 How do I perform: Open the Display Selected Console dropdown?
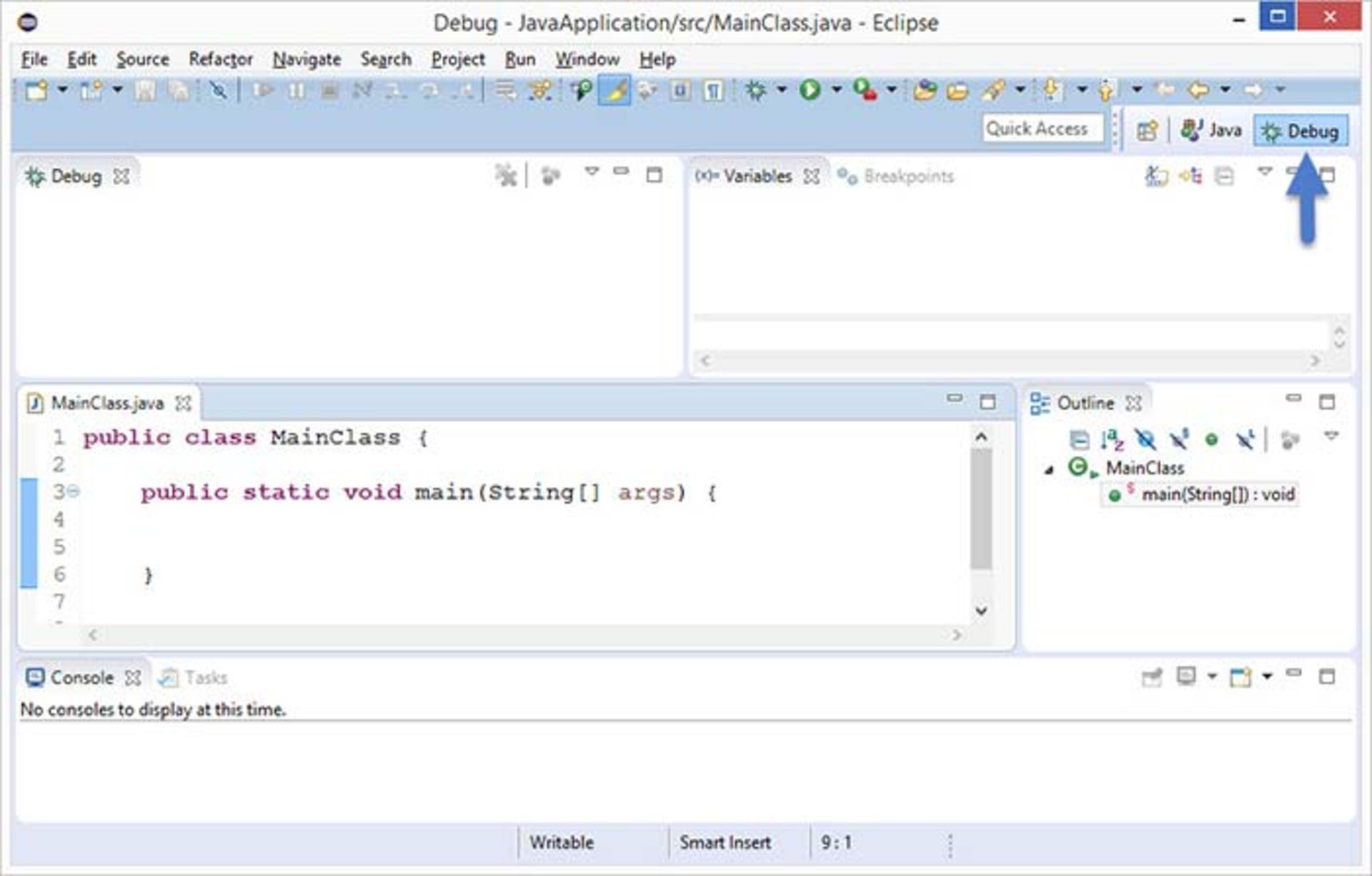(x=1212, y=676)
